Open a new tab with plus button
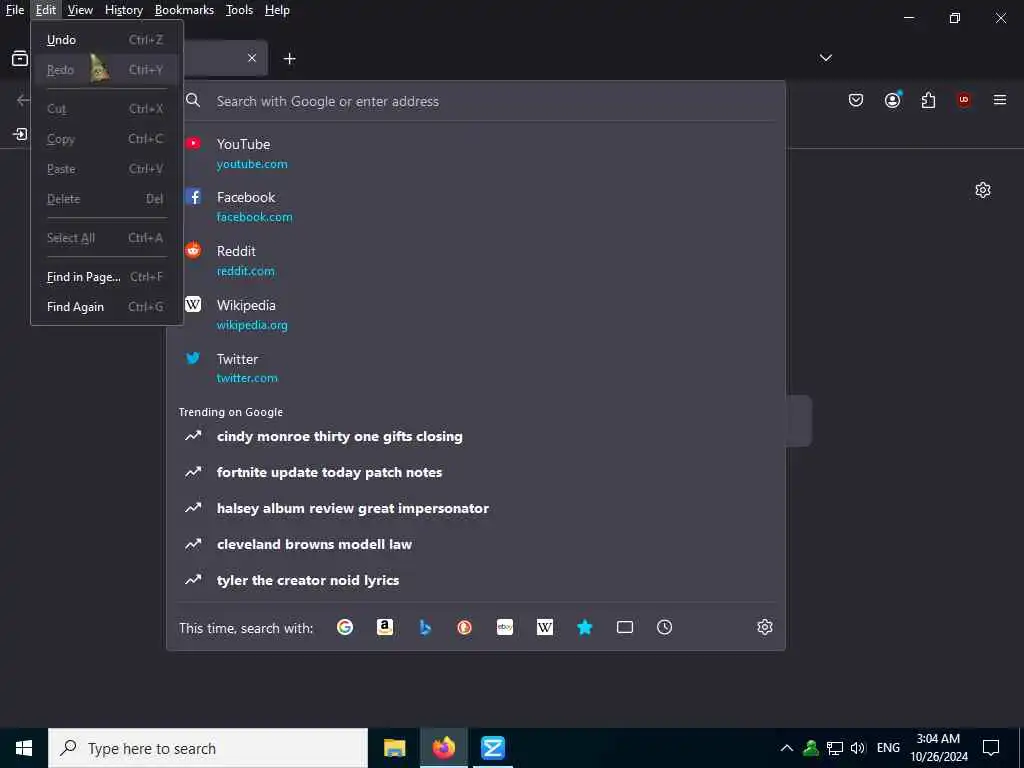The image size is (1024, 768). coord(289,59)
